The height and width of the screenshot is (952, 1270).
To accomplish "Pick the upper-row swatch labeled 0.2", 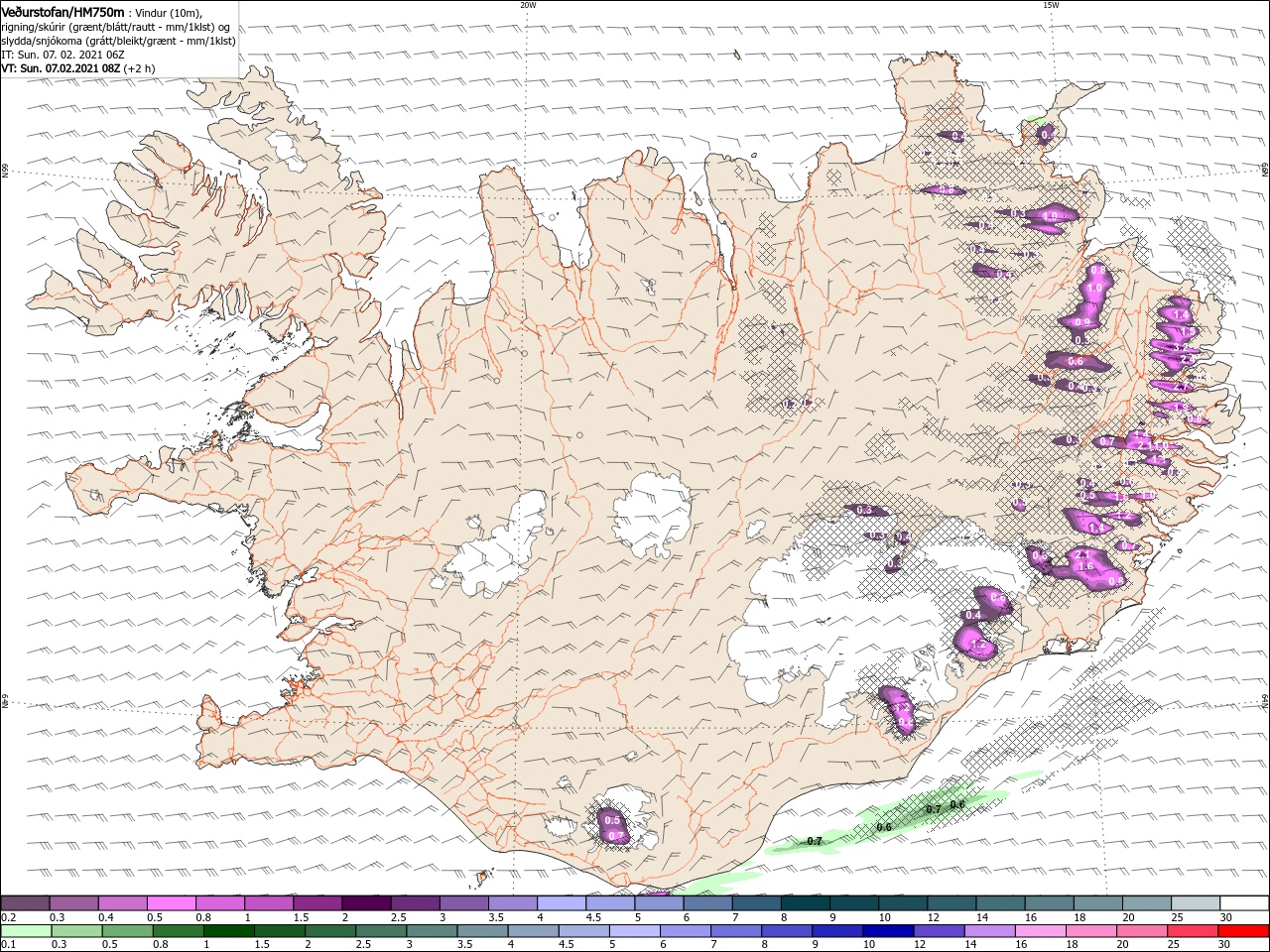I will pos(25,903).
